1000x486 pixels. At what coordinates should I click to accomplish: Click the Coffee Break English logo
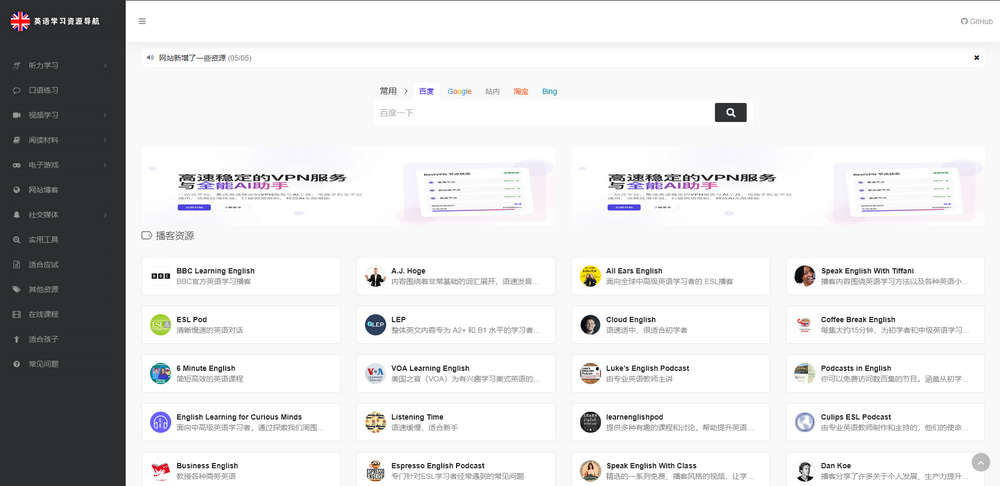point(805,325)
